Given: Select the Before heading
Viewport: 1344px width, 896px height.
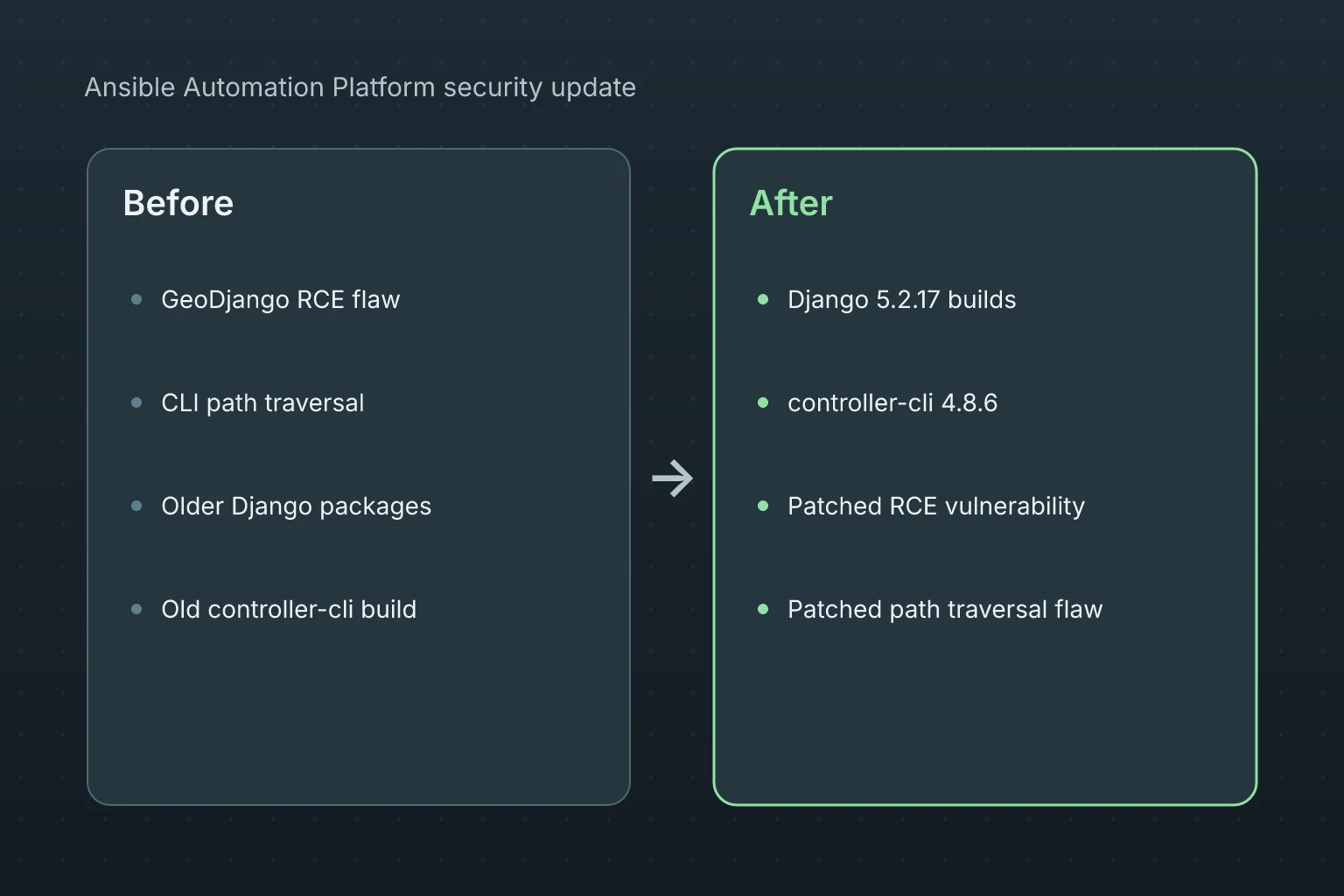Looking at the screenshot, I should coord(178,203).
